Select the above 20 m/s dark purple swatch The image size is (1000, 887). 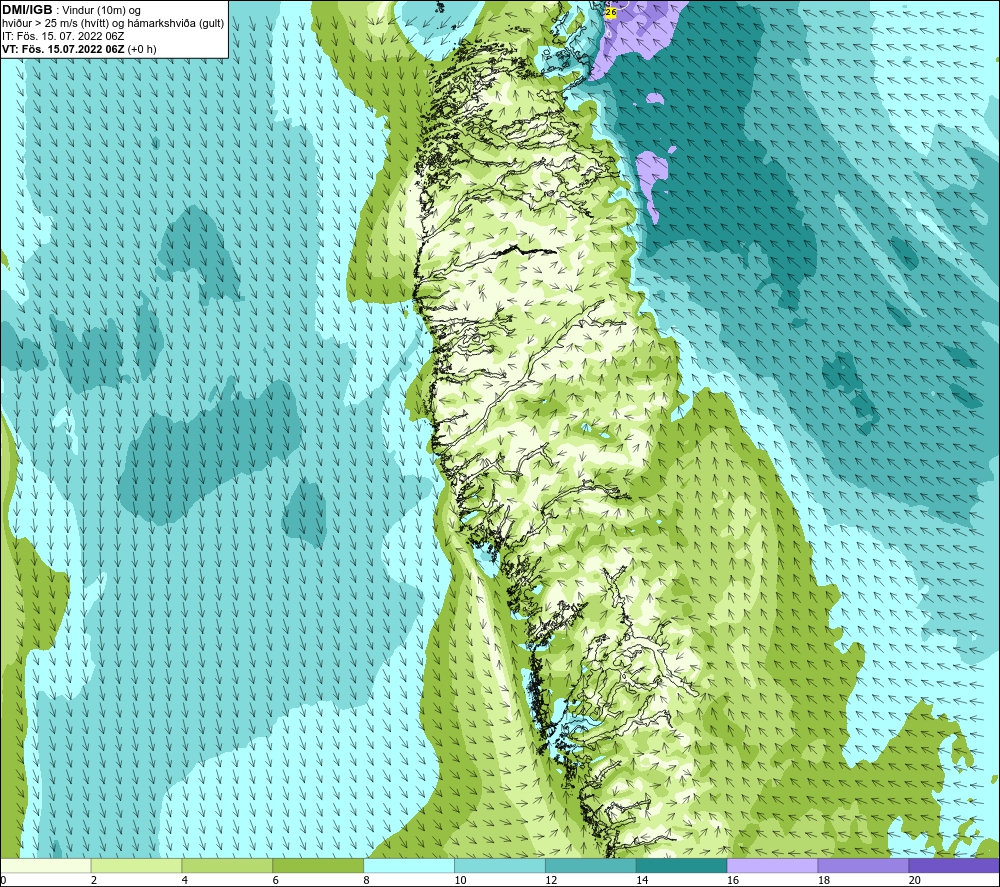953,865
